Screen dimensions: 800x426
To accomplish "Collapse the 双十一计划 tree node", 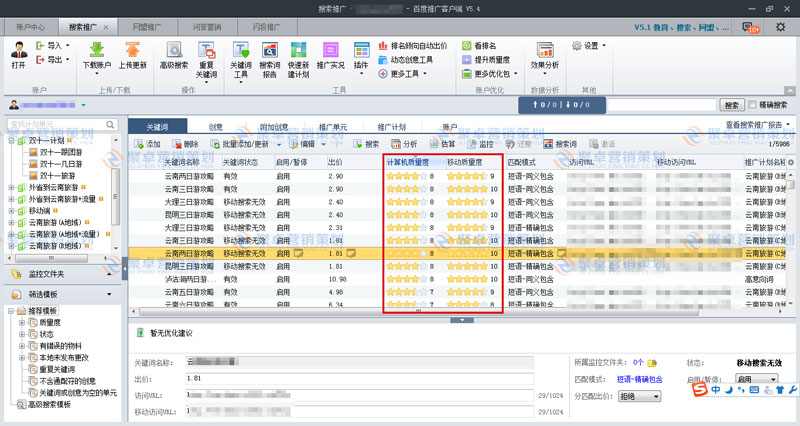I will 11,141.
